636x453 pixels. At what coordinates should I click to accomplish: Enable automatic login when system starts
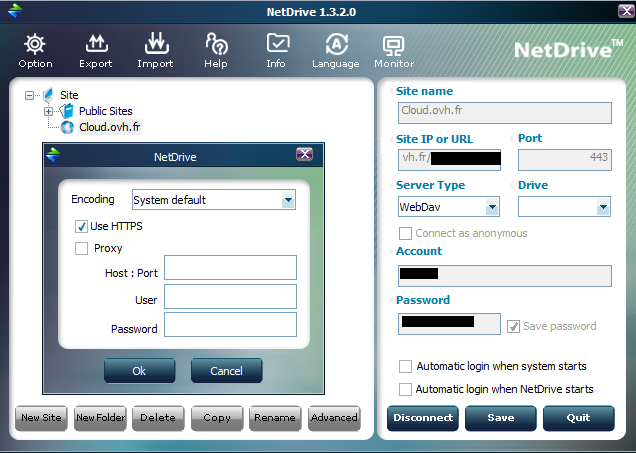(405, 366)
